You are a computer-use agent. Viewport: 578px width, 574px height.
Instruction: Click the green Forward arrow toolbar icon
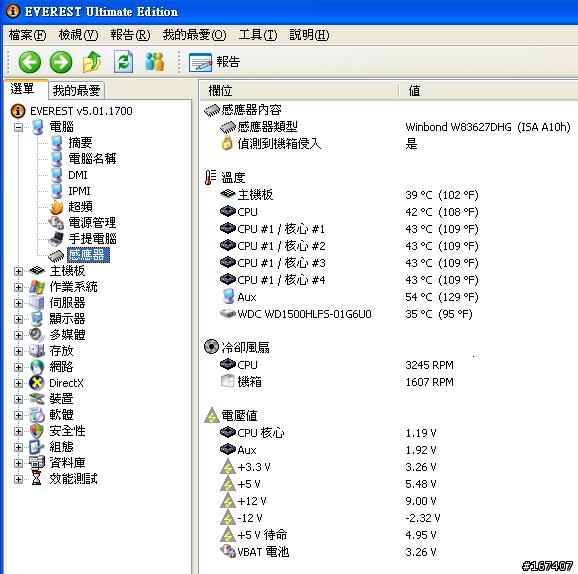tap(61, 62)
